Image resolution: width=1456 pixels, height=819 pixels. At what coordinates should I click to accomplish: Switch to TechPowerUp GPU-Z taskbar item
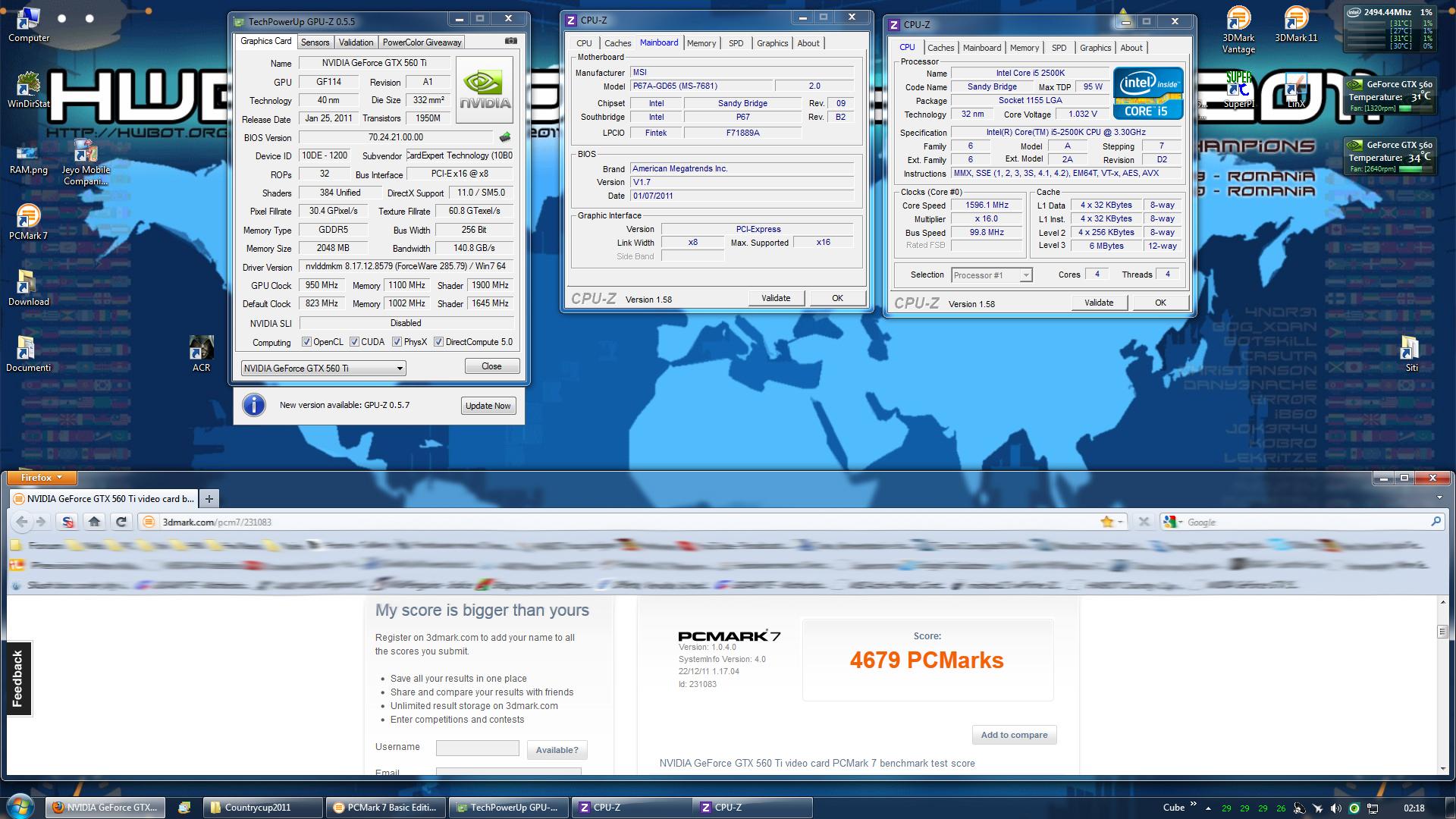508,808
